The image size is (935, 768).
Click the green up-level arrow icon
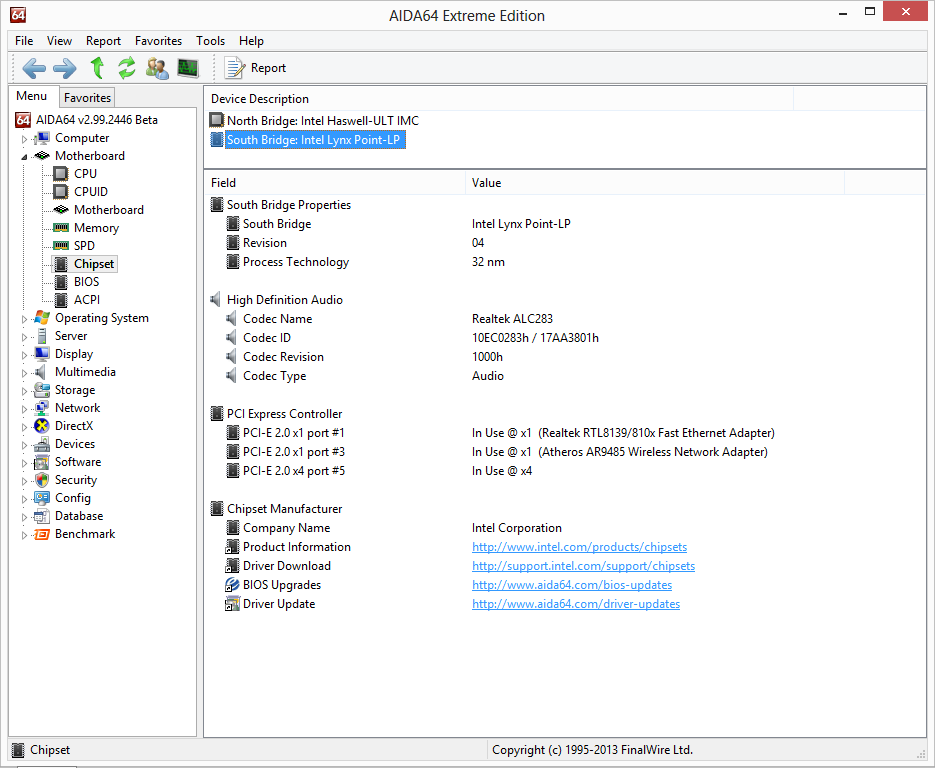point(97,68)
